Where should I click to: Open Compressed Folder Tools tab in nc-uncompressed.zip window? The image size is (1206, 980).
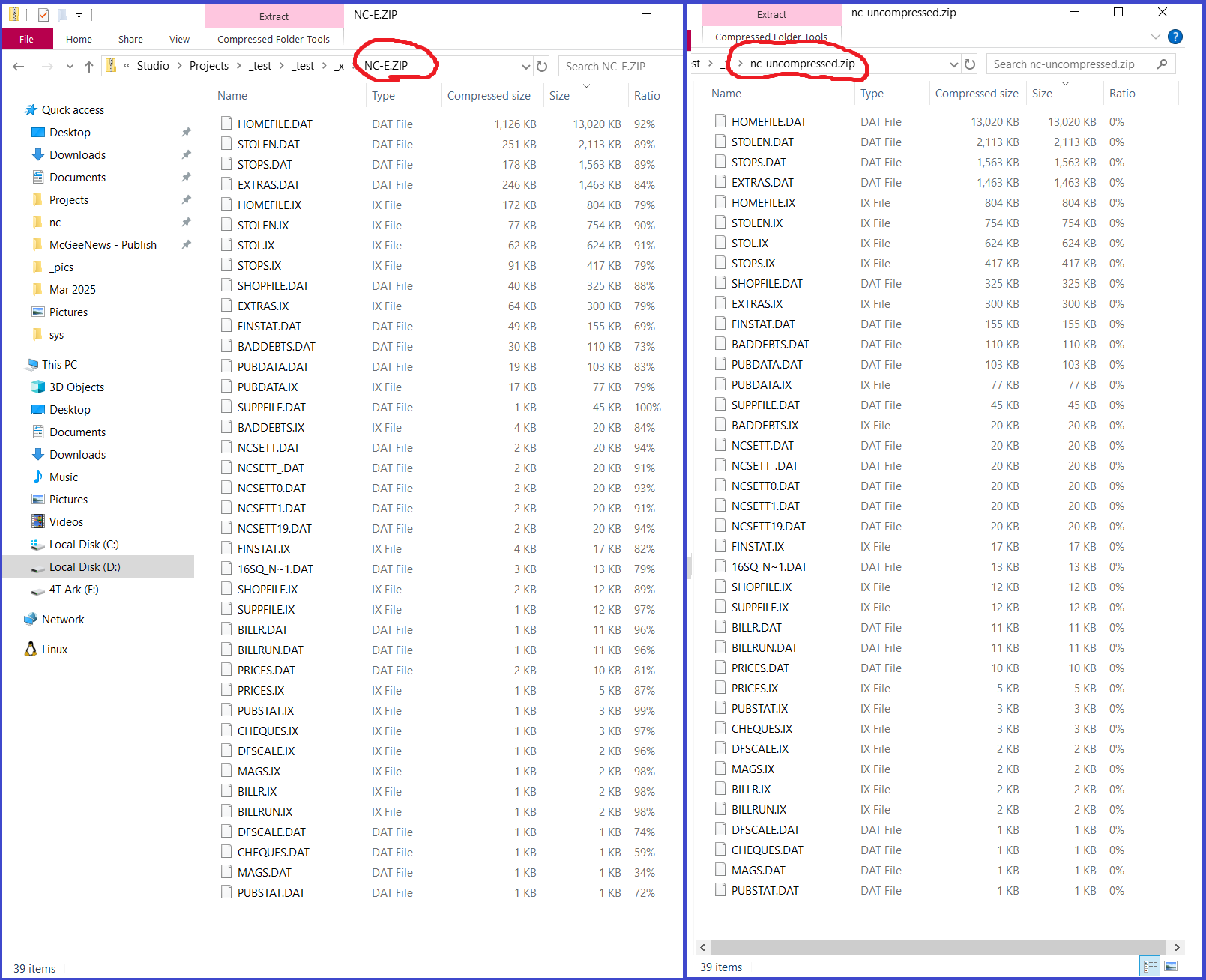click(771, 36)
